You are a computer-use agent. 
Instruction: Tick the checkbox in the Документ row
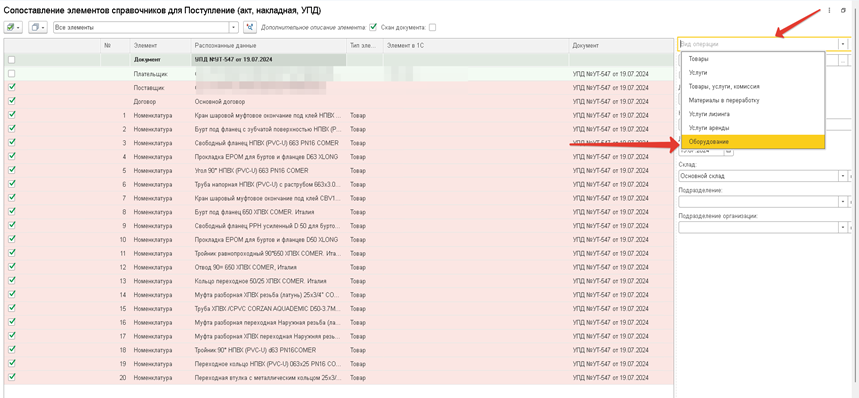[x=12, y=59]
